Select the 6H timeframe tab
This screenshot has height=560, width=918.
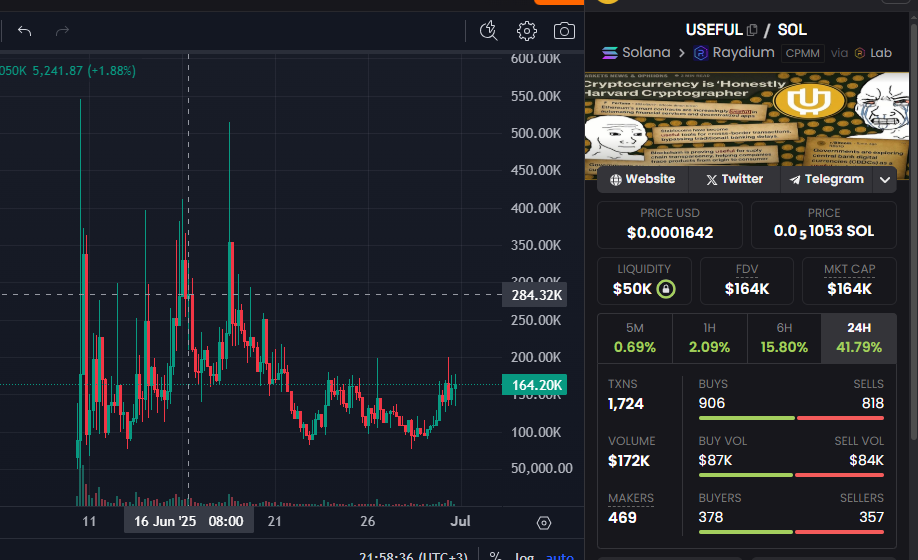[x=784, y=338]
